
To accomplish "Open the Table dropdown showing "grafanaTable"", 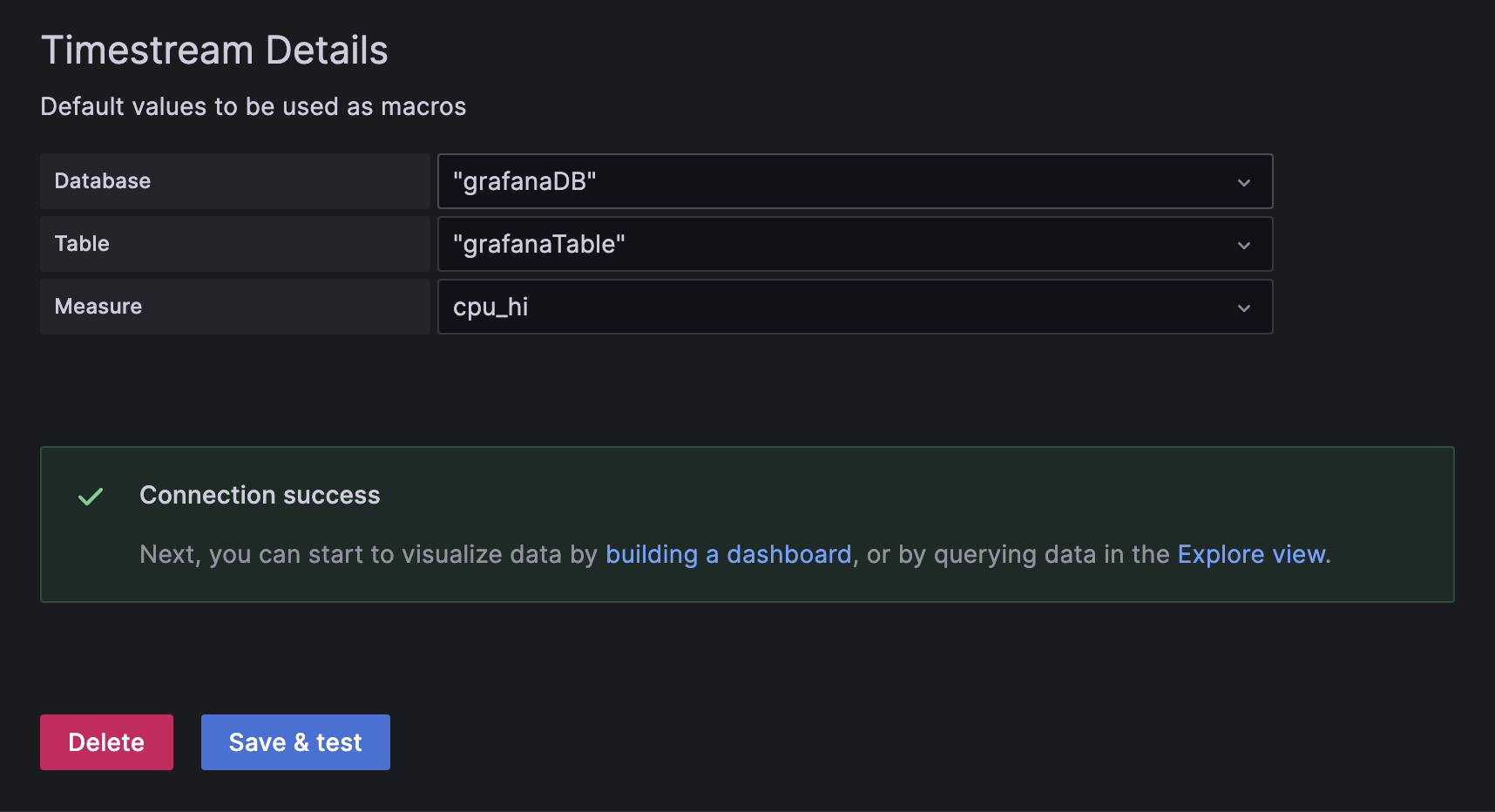I will point(855,244).
